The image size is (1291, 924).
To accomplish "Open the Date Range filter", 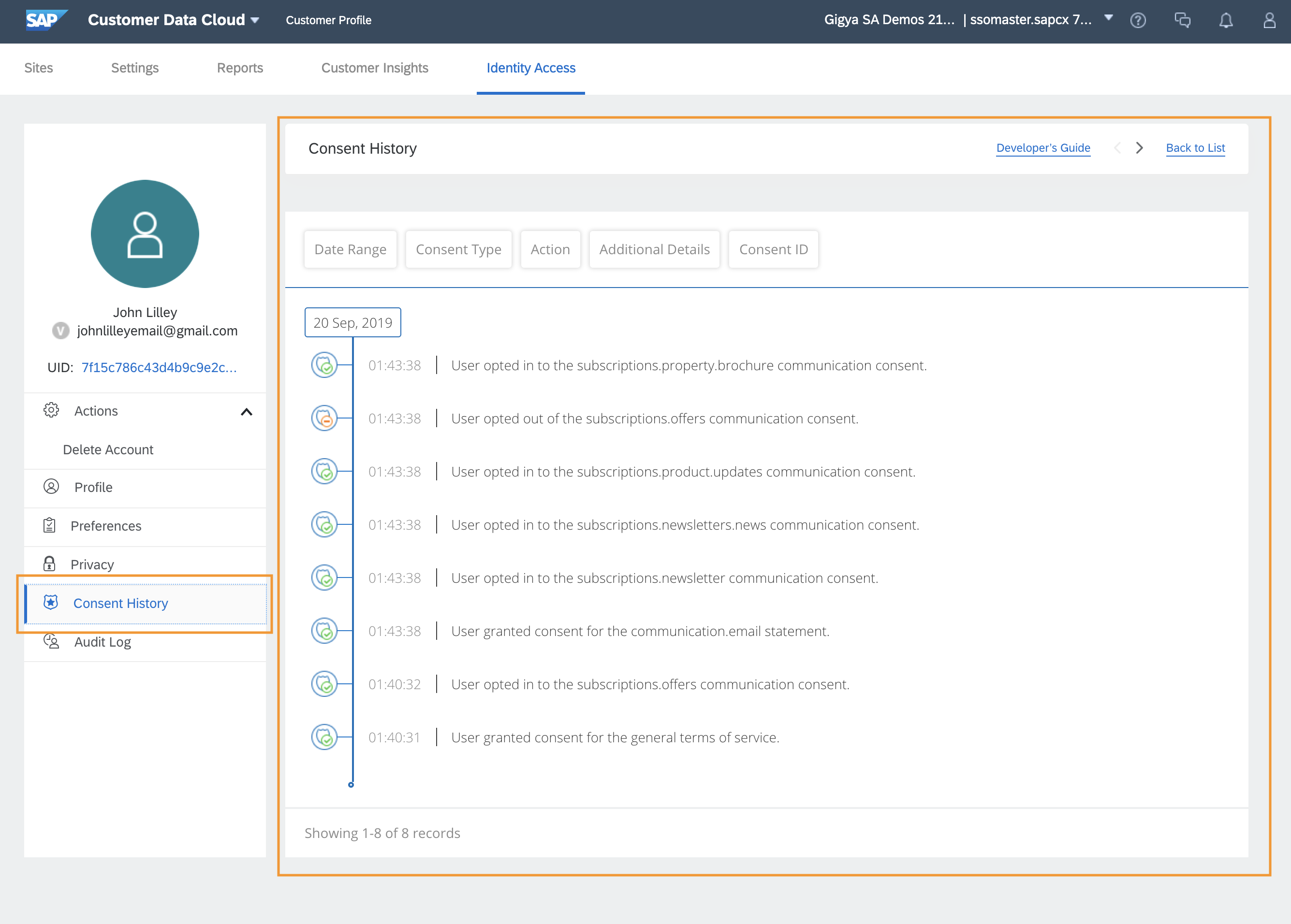I will tap(350, 249).
